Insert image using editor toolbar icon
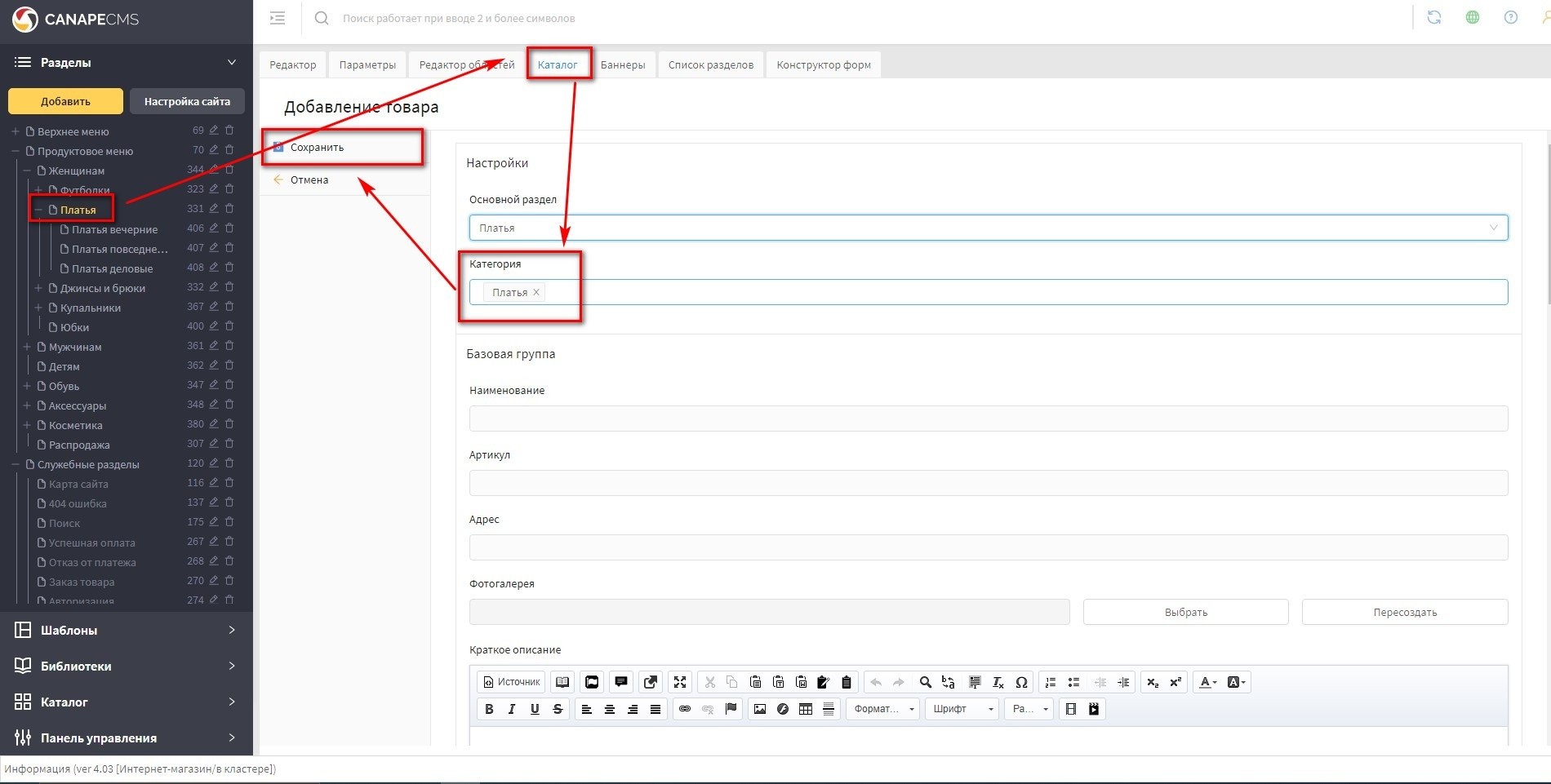The width and height of the screenshot is (1551, 784). pyautogui.click(x=759, y=709)
